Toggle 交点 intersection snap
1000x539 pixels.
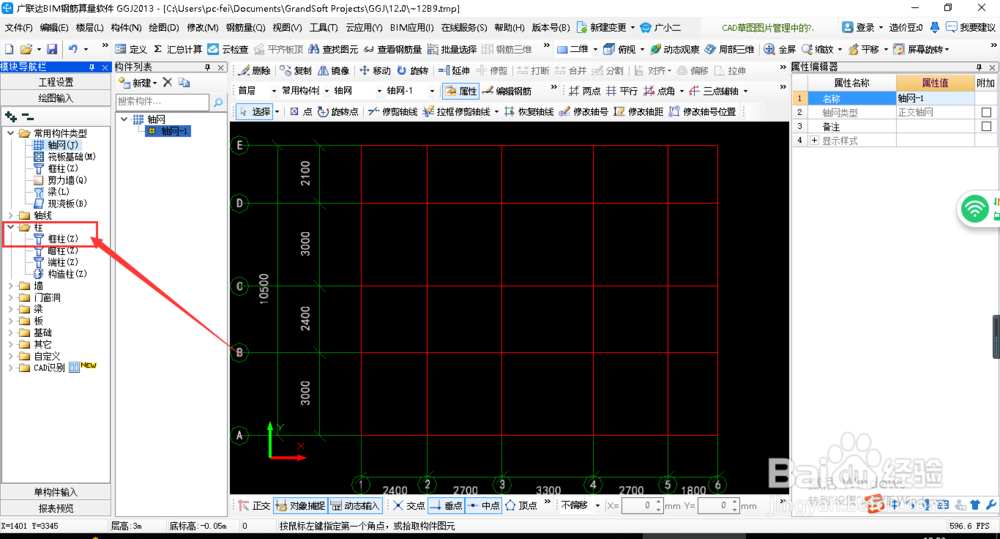(409, 505)
